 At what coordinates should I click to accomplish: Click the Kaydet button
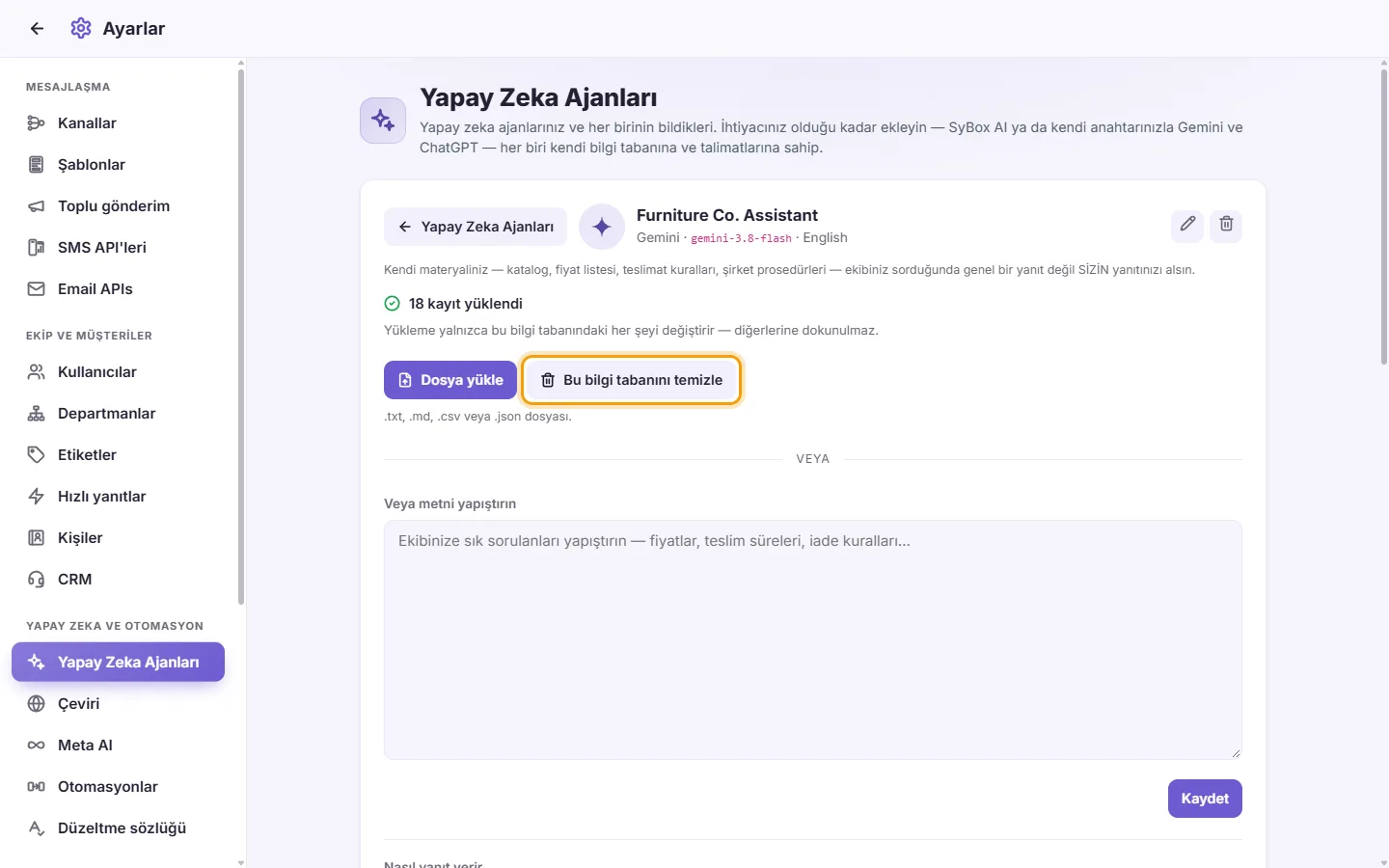click(x=1205, y=799)
